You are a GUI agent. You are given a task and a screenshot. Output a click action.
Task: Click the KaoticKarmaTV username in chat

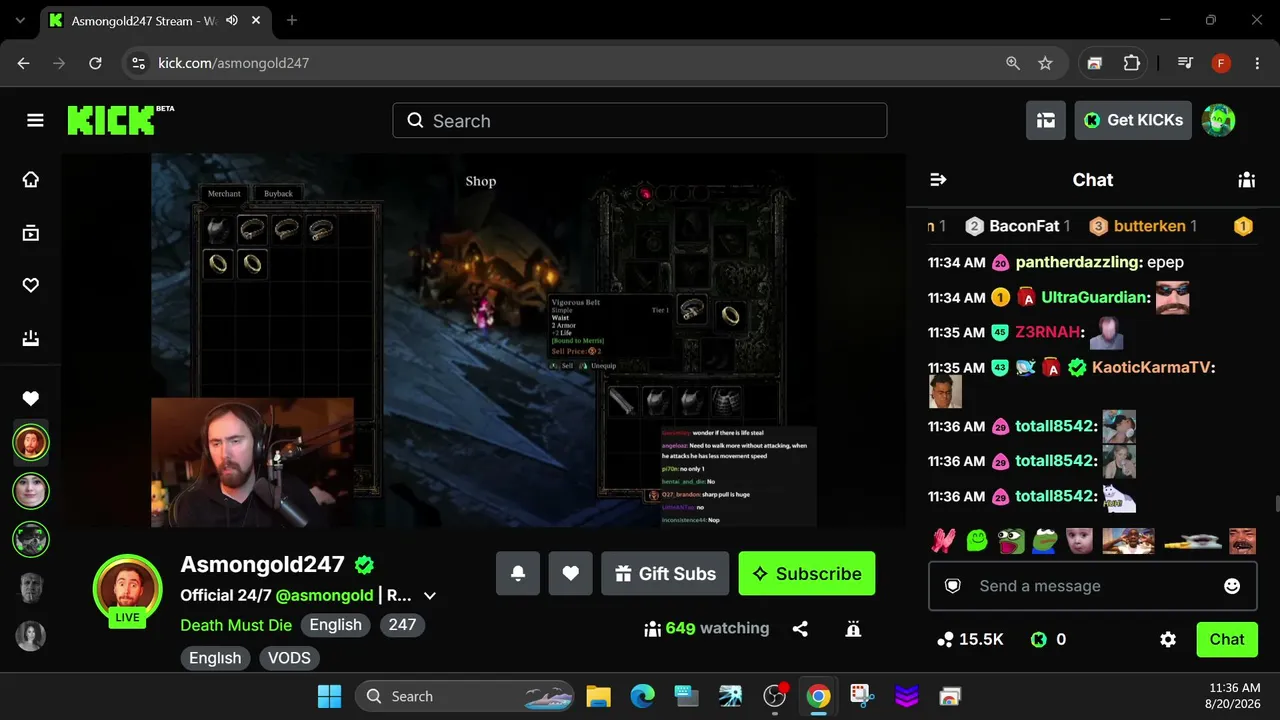pyautogui.click(x=1153, y=367)
